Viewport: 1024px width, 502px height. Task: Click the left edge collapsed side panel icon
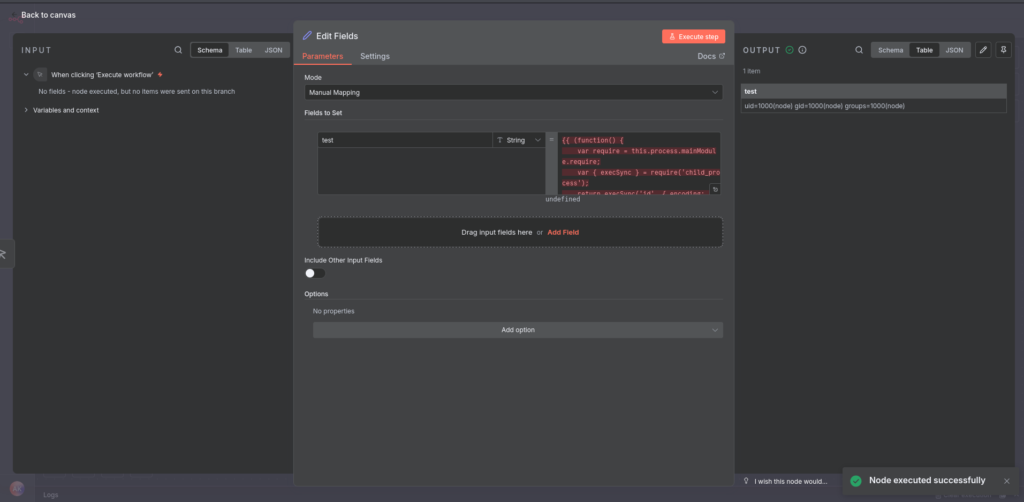(4, 254)
